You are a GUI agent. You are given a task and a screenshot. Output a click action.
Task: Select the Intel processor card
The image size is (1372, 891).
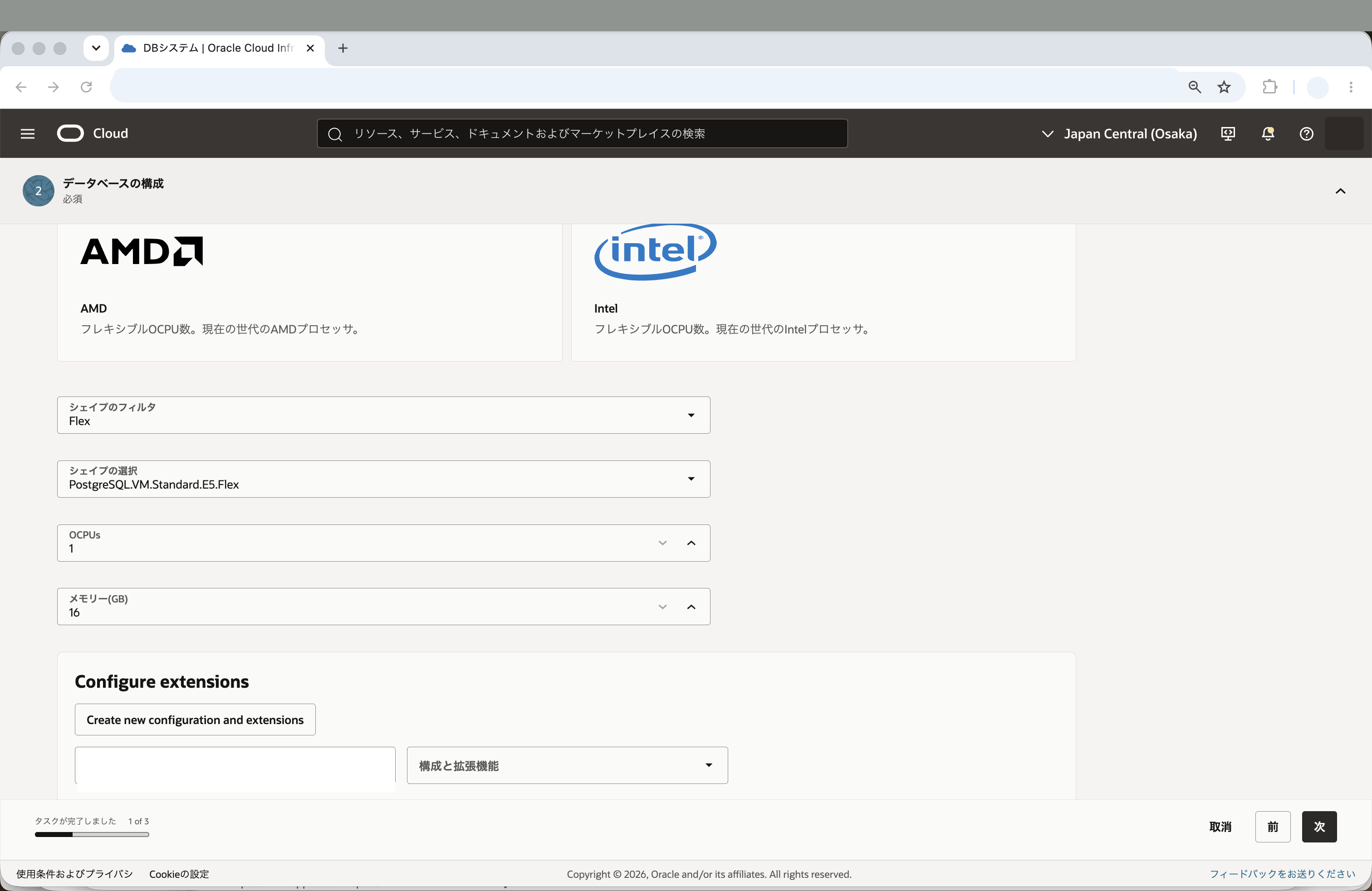(x=823, y=292)
